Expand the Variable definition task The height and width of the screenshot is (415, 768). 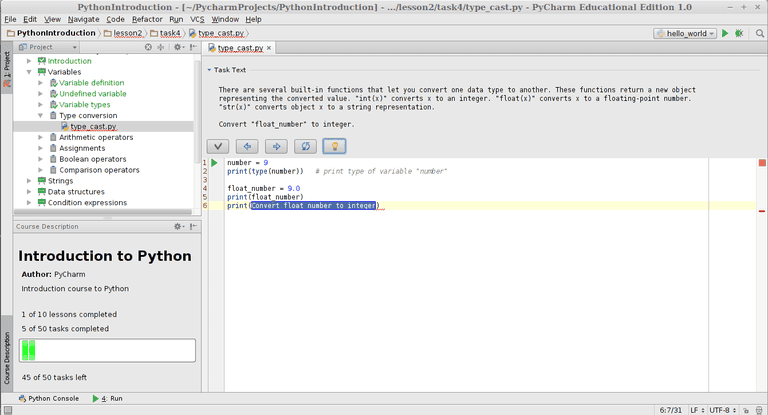(41, 83)
